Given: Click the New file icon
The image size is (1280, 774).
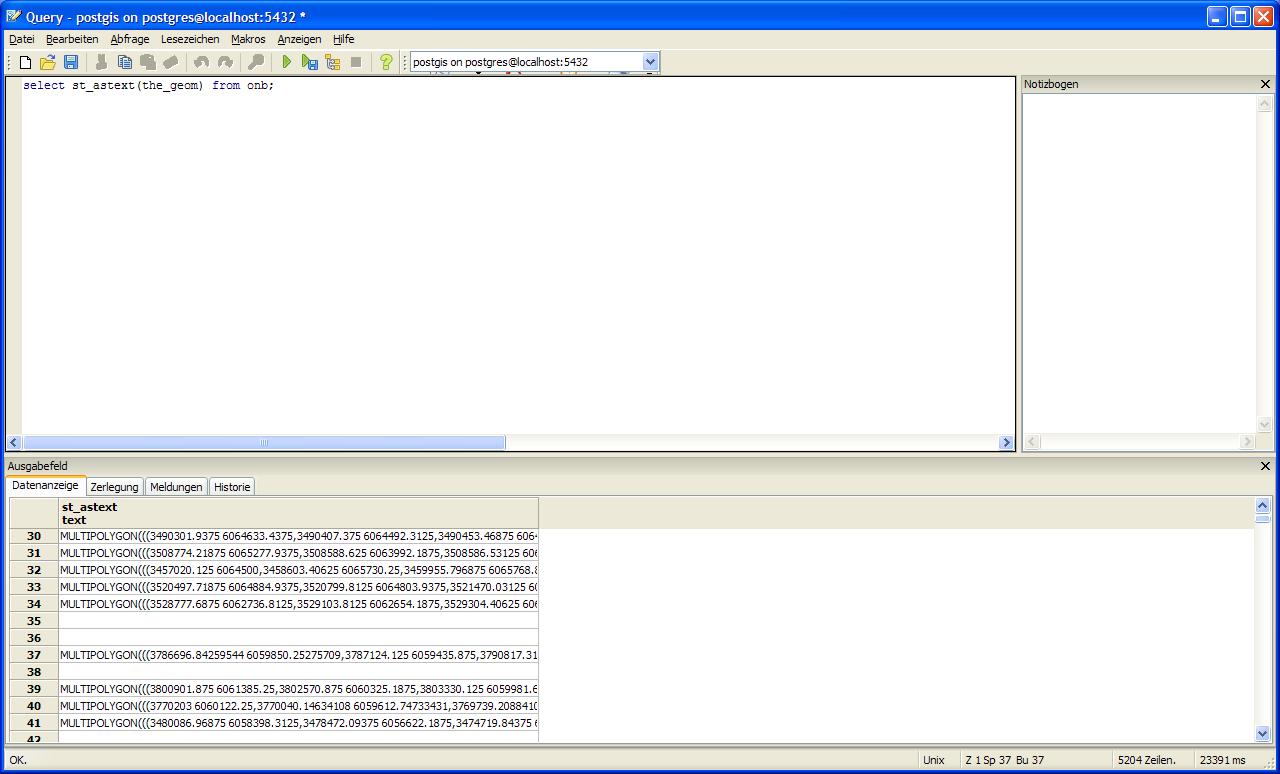Looking at the screenshot, I should pyautogui.click(x=26, y=62).
